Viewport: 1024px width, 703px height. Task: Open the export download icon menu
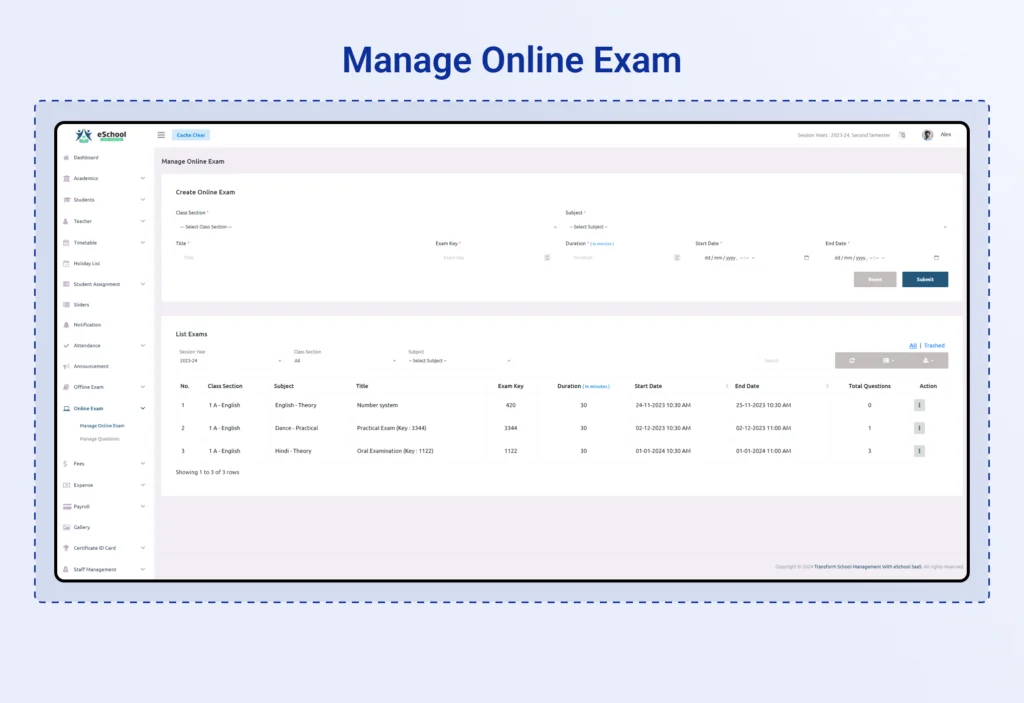[x=928, y=360]
